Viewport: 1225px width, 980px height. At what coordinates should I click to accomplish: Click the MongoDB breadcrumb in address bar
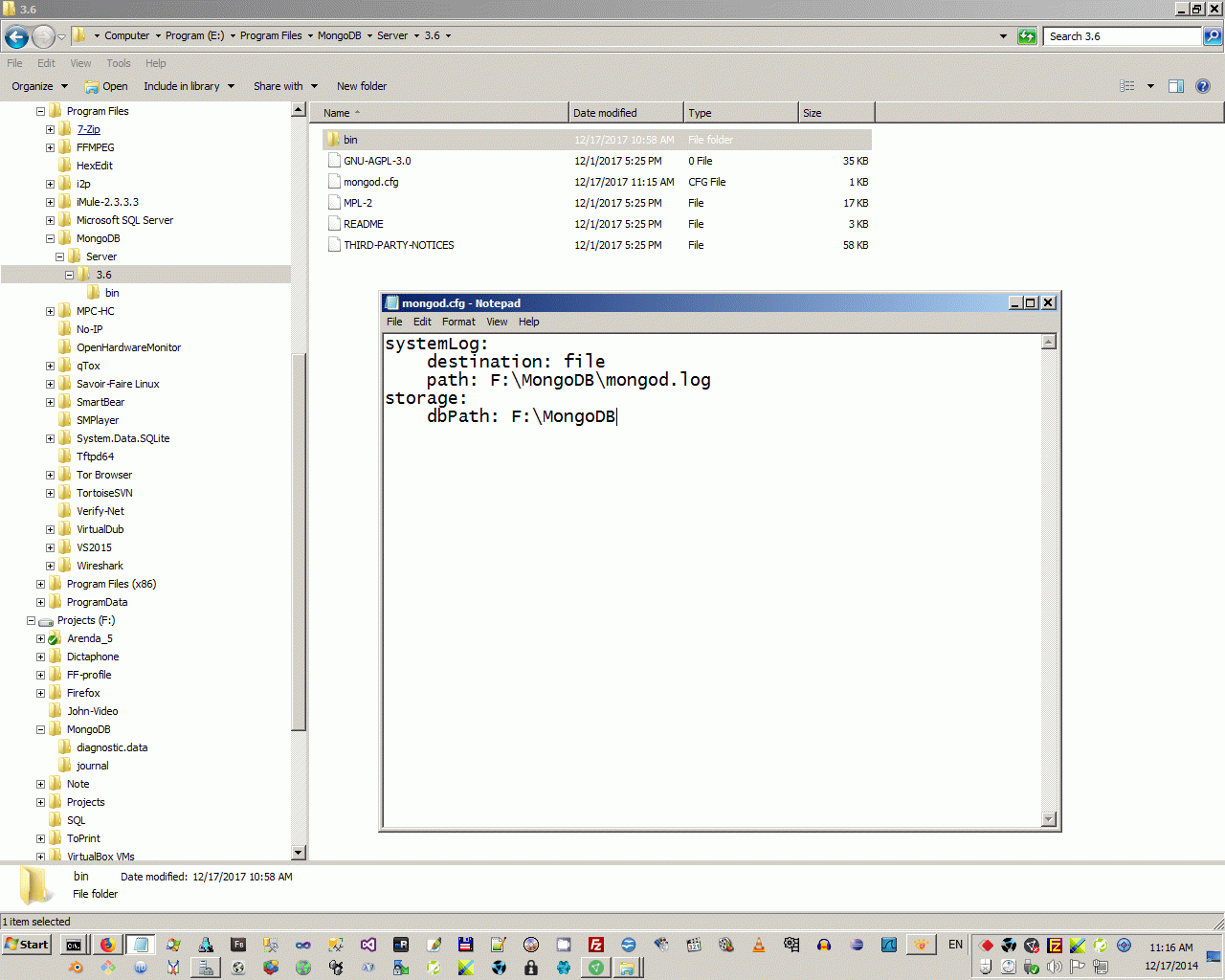pos(339,35)
